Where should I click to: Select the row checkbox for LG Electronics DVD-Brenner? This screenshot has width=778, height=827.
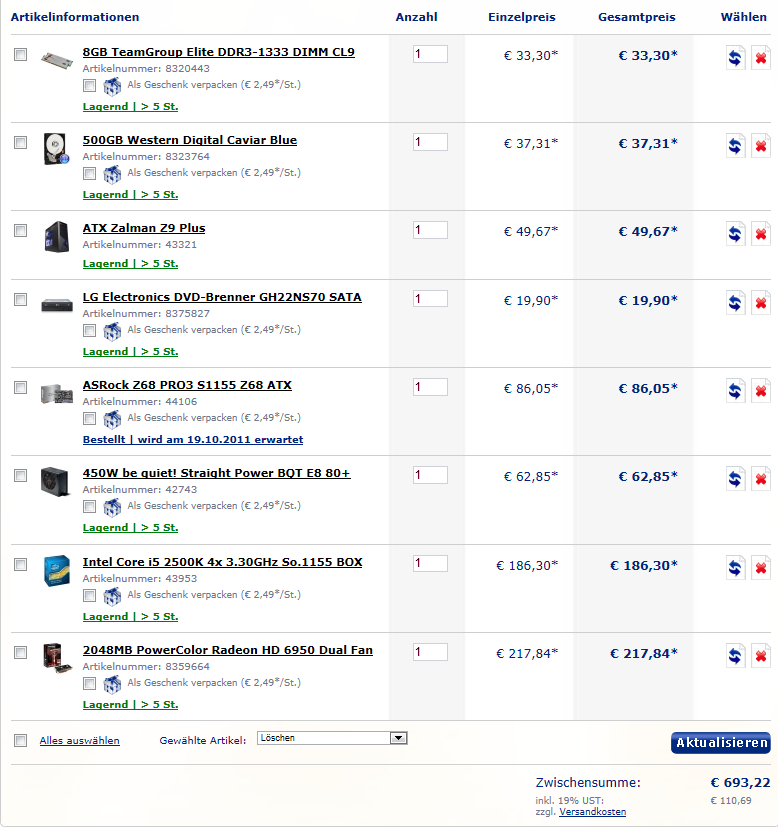[20, 299]
